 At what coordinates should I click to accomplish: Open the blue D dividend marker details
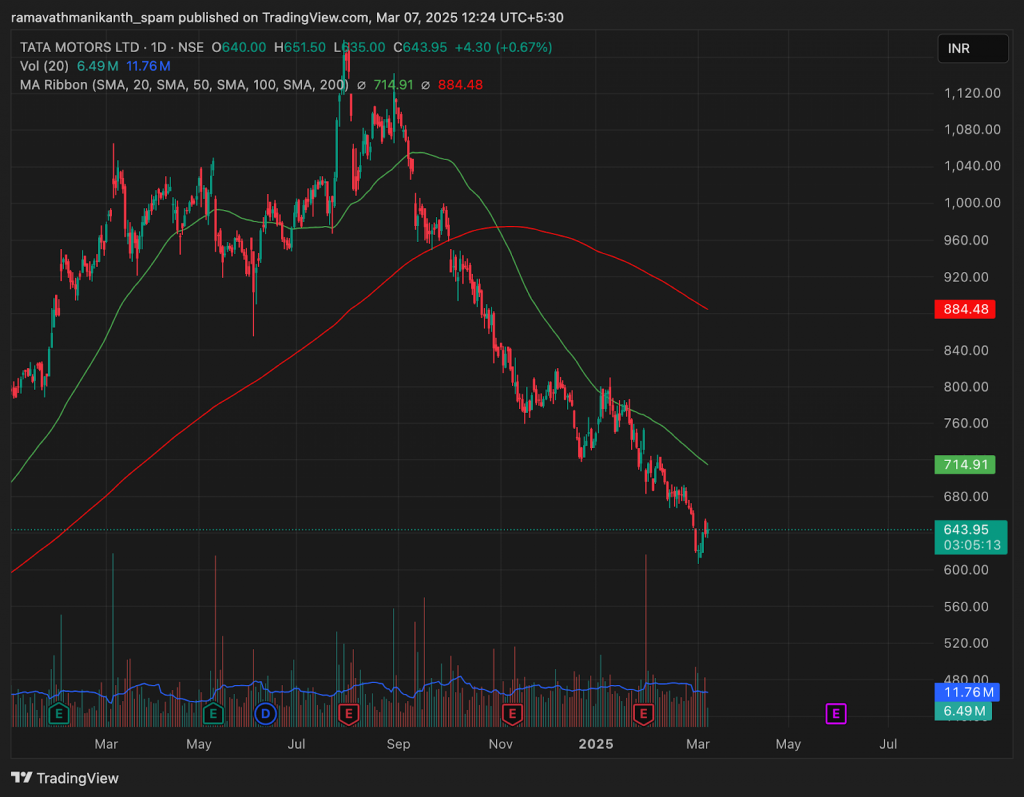coord(264,714)
